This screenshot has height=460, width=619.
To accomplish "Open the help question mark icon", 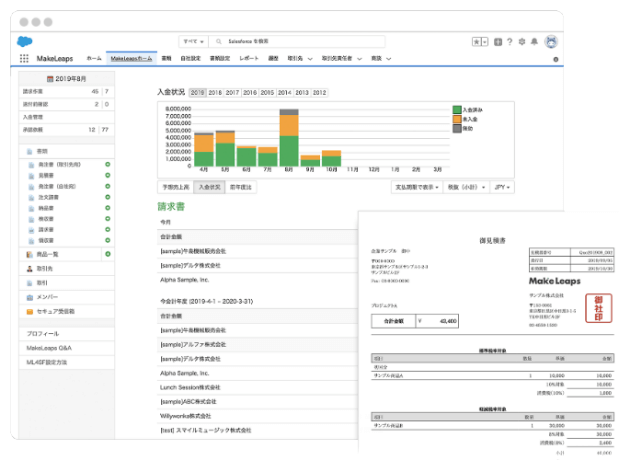I will click(x=510, y=42).
